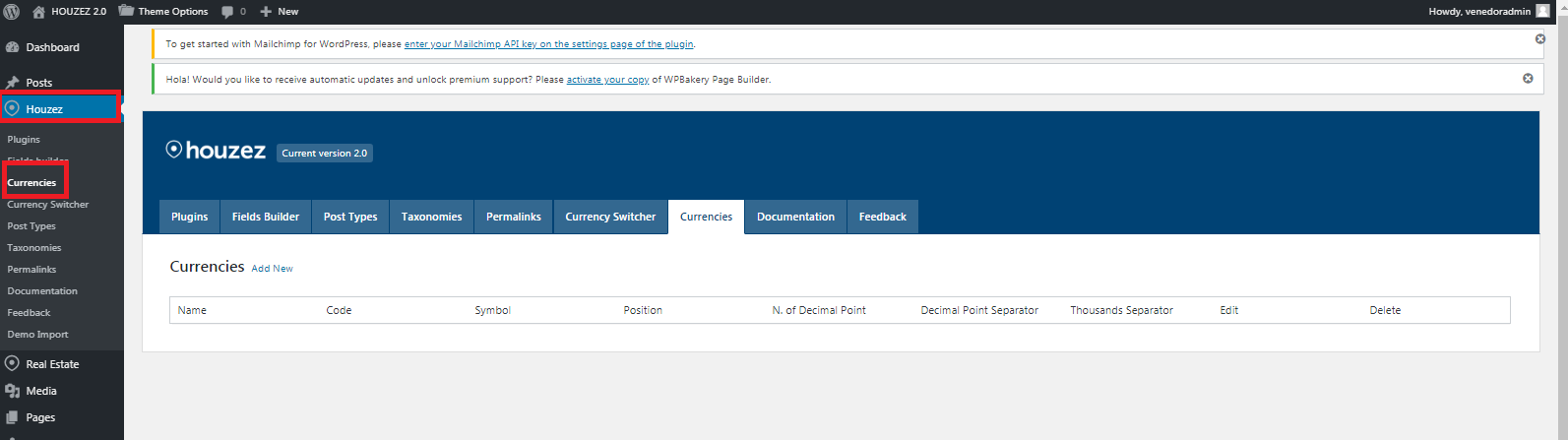Screen dimensions: 1568x440
Task: Click the home icon beside HOUZEZ 2.0
Action: (38, 12)
